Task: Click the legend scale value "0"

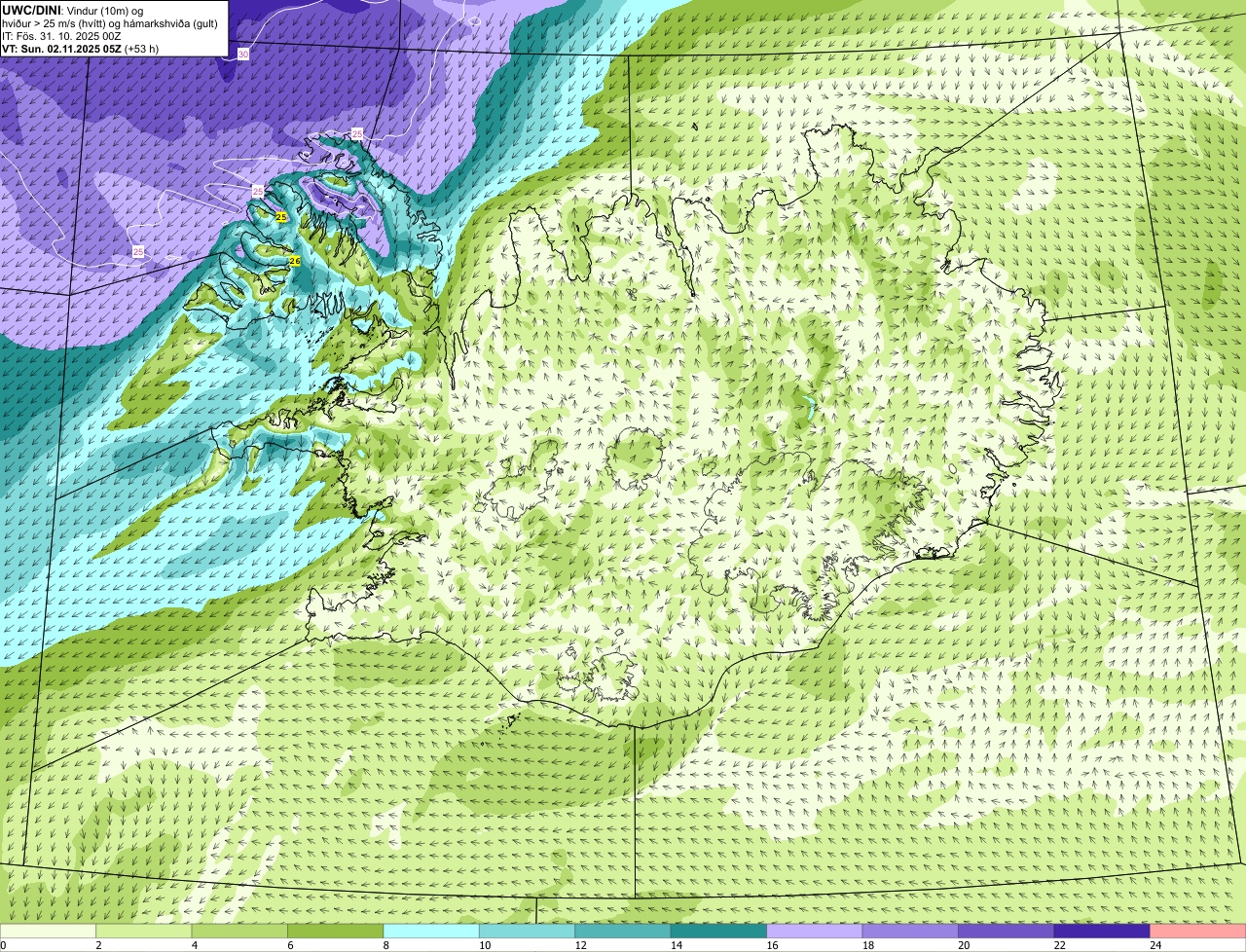Action: click(3, 944)
